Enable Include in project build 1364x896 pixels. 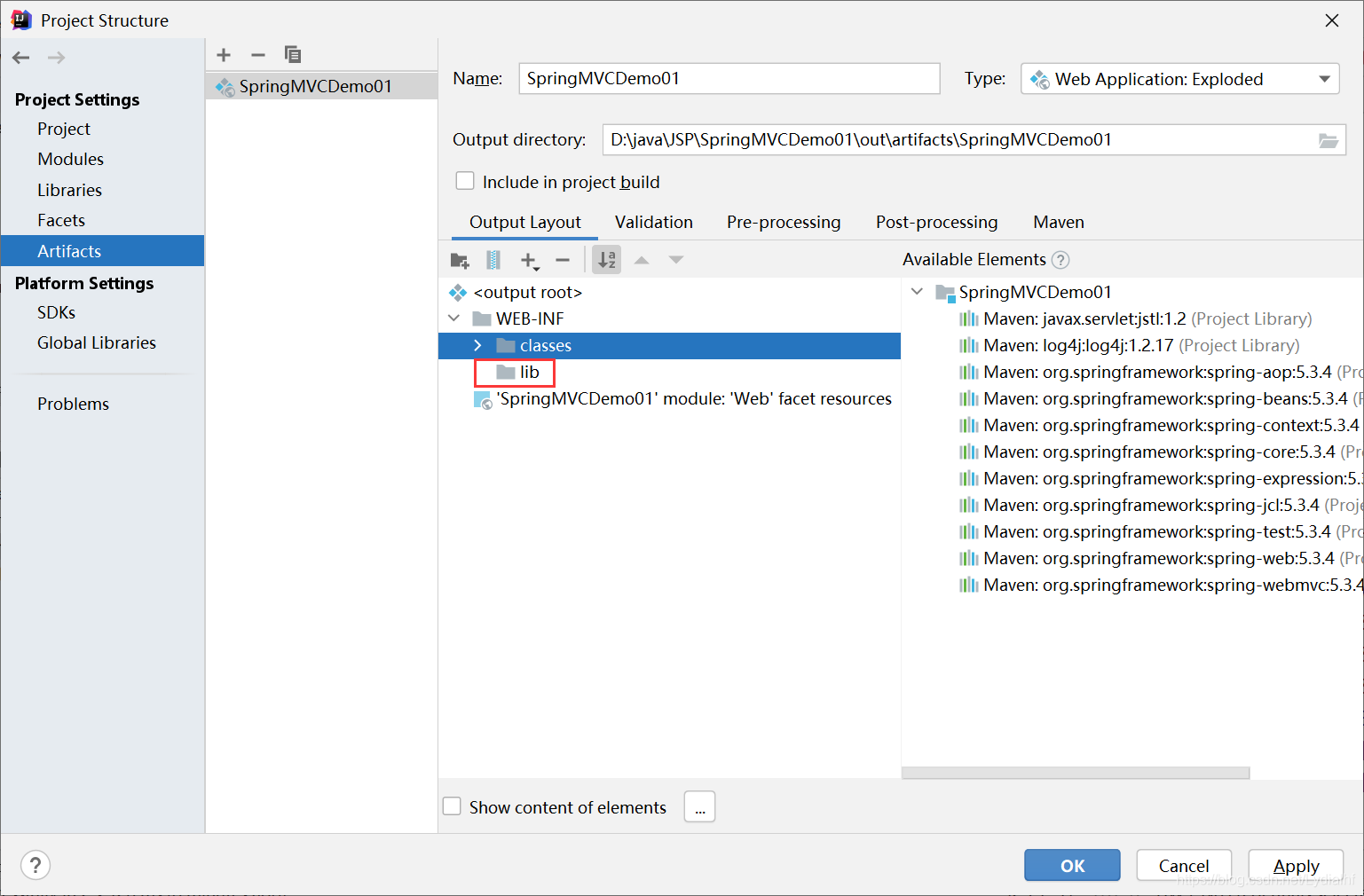pos(465,181)
